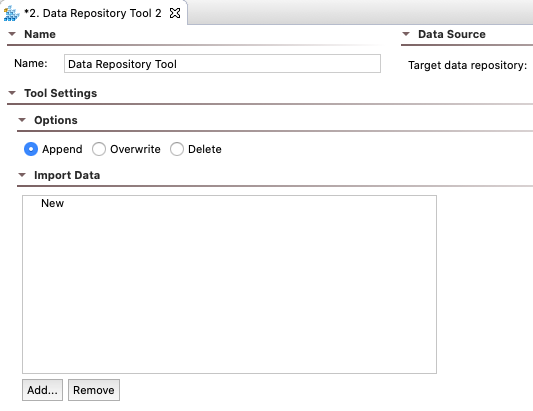Collapse the Tool Settings section triangle
Image resolution: width=533 pixels, height=411 pixels.
coord(12,93)
